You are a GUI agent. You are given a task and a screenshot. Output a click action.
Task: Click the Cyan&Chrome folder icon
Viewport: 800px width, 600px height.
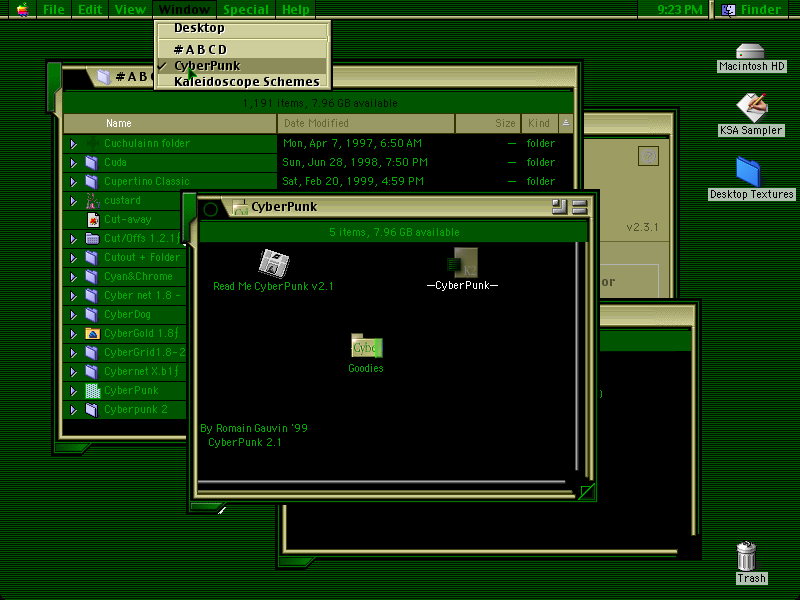click(92, 277)
